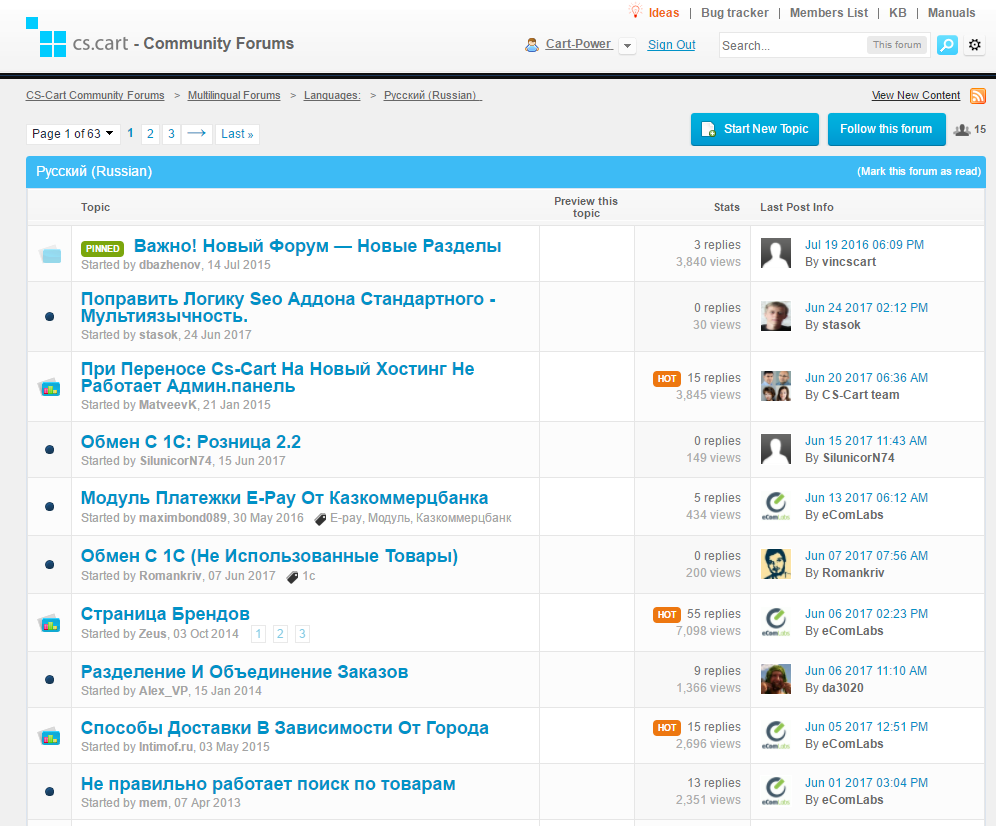The image size is (996, 826).
Task: Click SilunicorN74 avatar thumbnail
Action: [776, 449]
